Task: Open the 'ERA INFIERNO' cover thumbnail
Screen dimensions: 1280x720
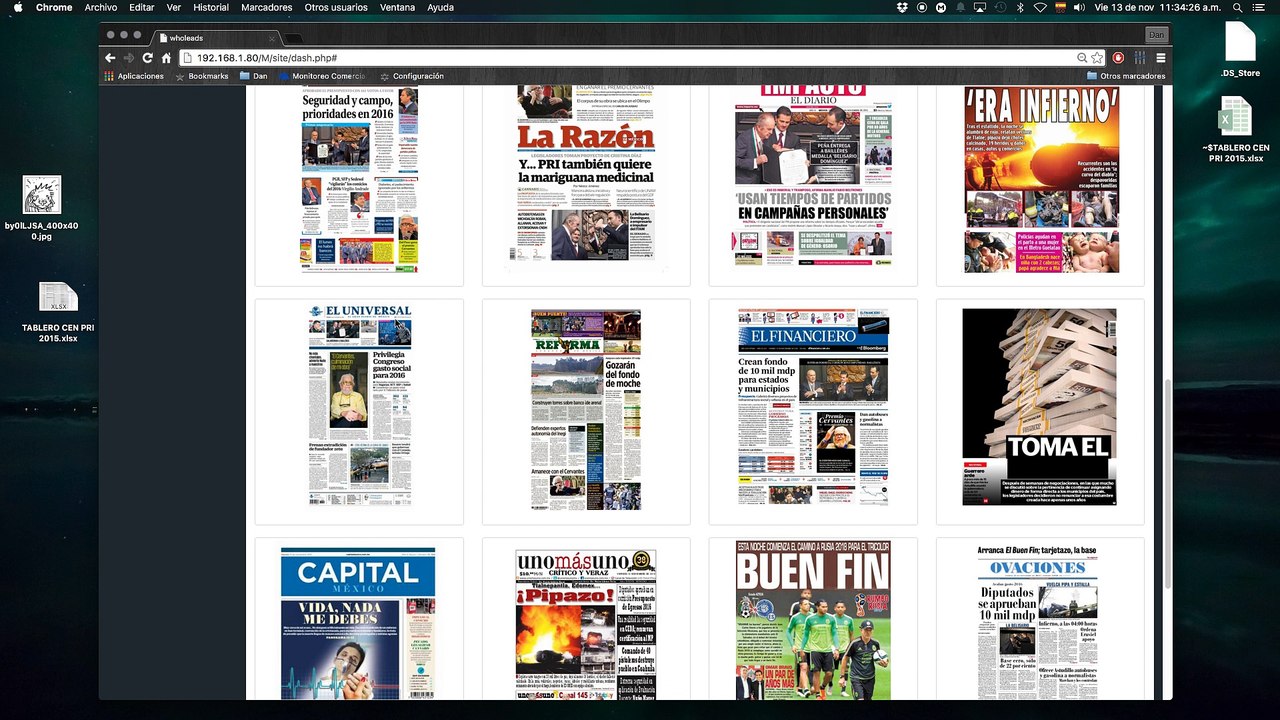Action: 1042,180
